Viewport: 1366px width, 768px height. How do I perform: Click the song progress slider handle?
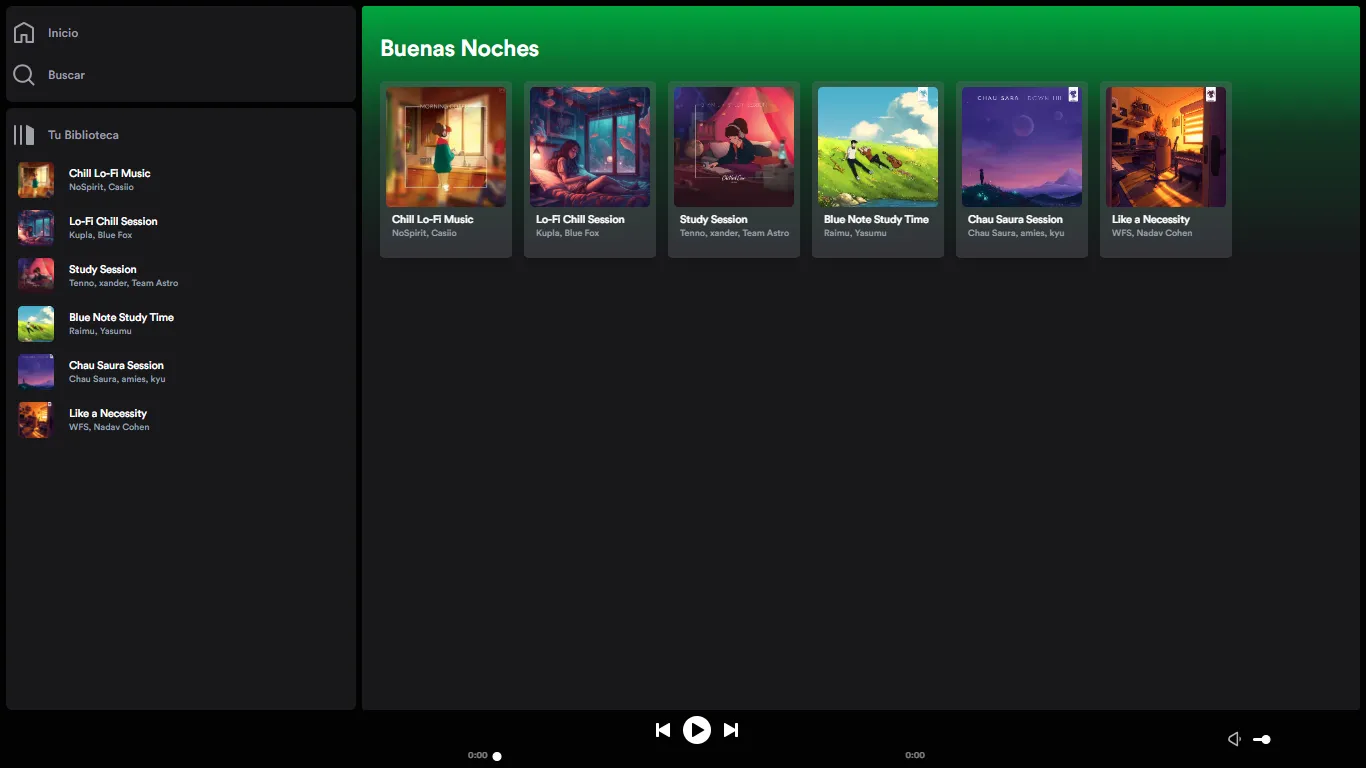(x=497, y=756)
